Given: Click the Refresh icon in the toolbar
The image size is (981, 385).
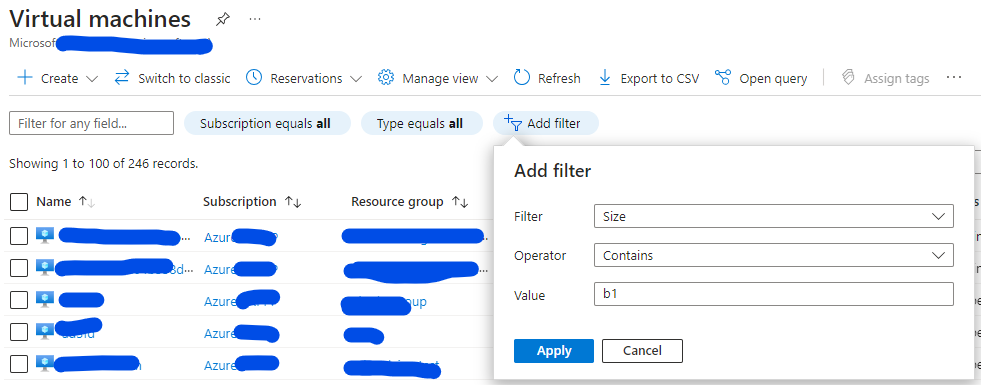Looking at the screenshot, I should click(522, 78).
